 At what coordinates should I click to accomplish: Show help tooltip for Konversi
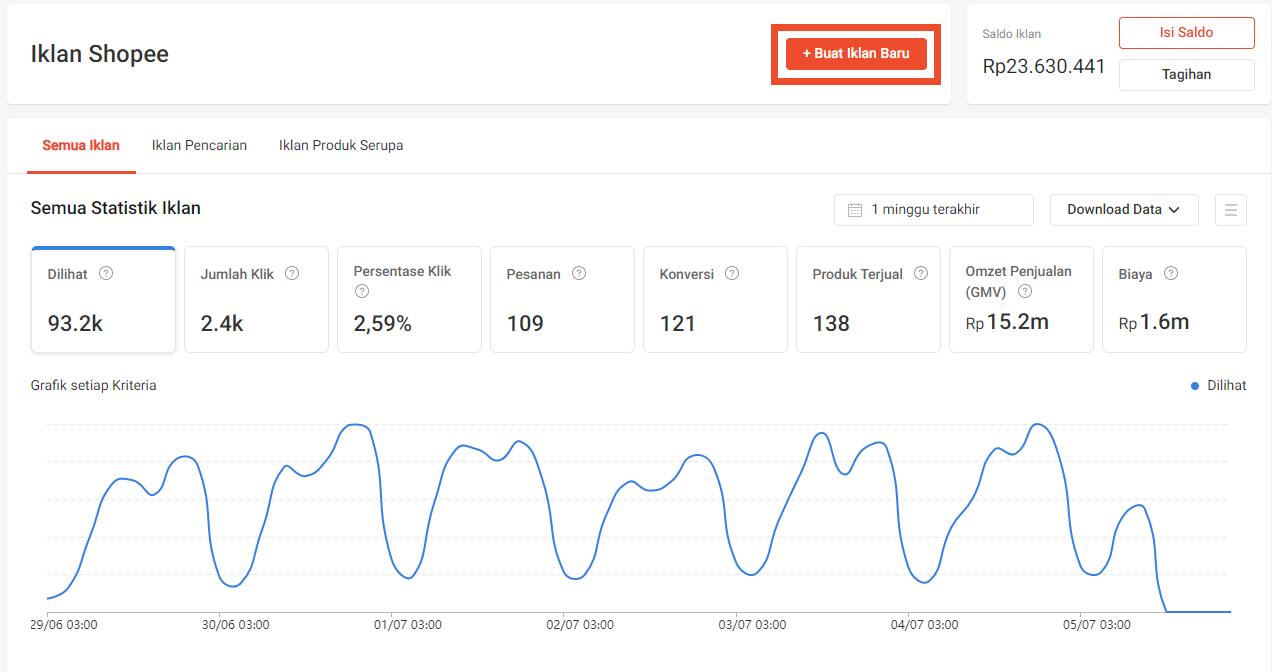(x=732, y=273)
